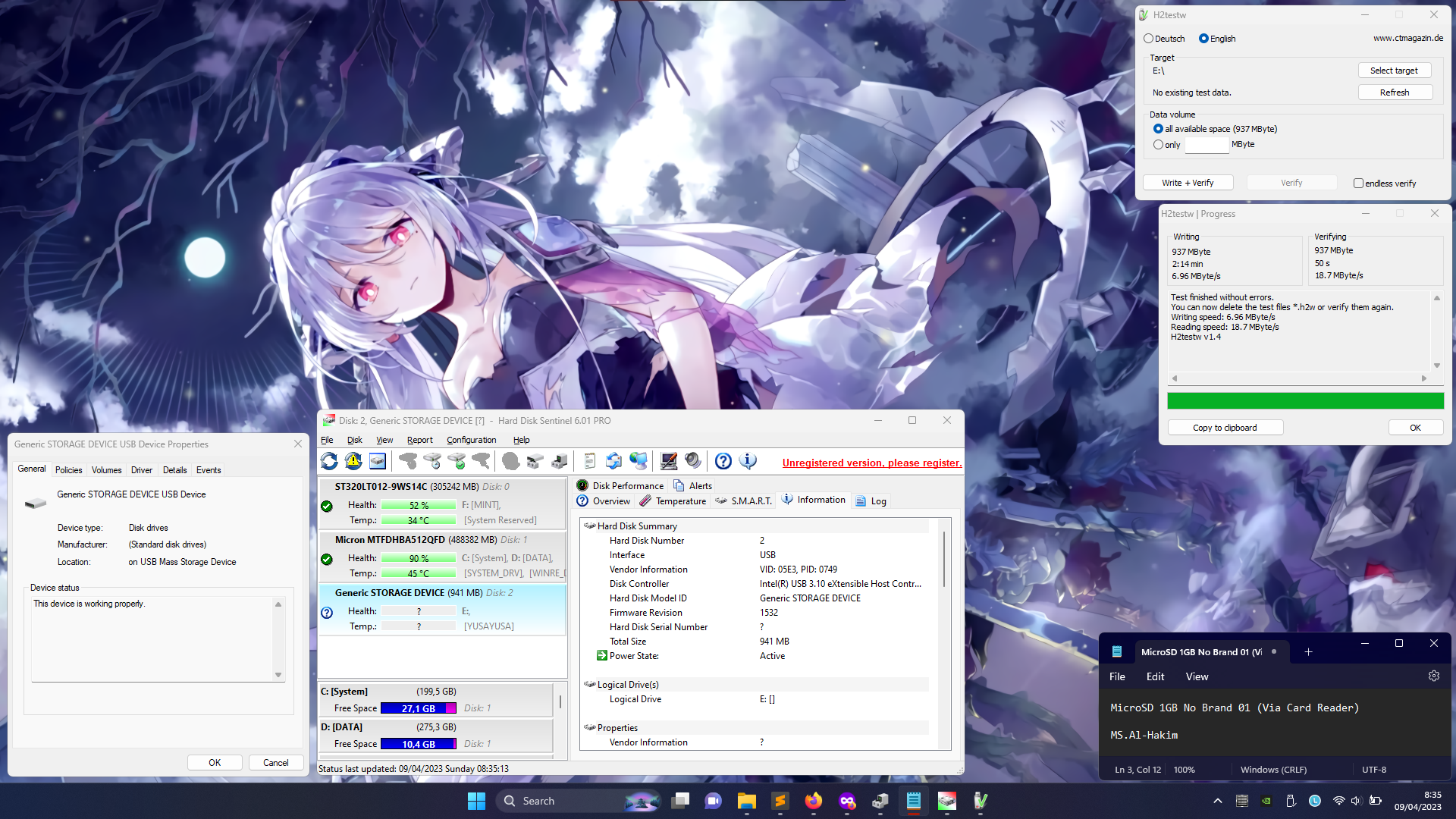Click the disk test with green check icon
Screen dimensions: 1456x819
(x=457, y=461)
